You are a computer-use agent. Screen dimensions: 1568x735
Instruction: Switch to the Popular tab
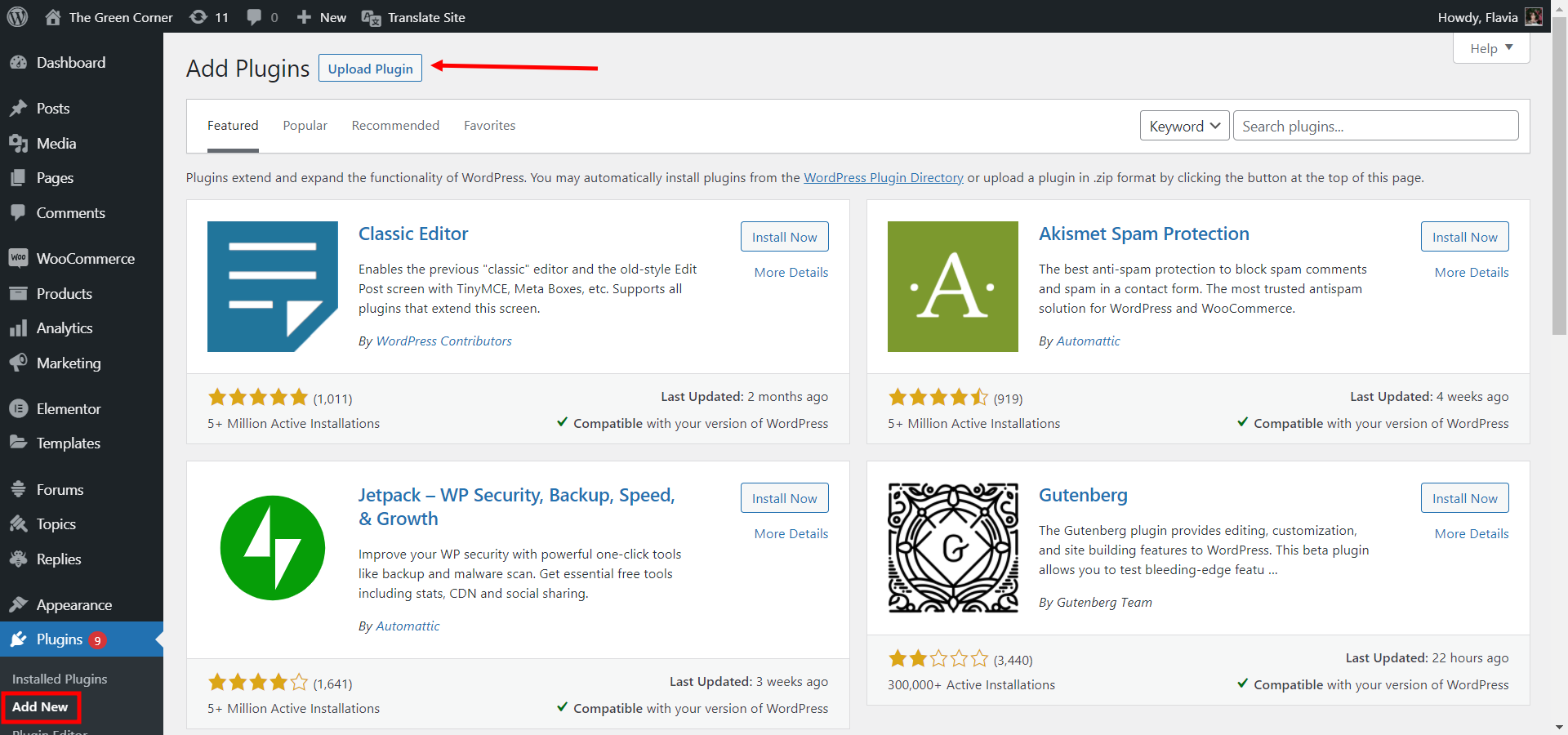point(305,126)
